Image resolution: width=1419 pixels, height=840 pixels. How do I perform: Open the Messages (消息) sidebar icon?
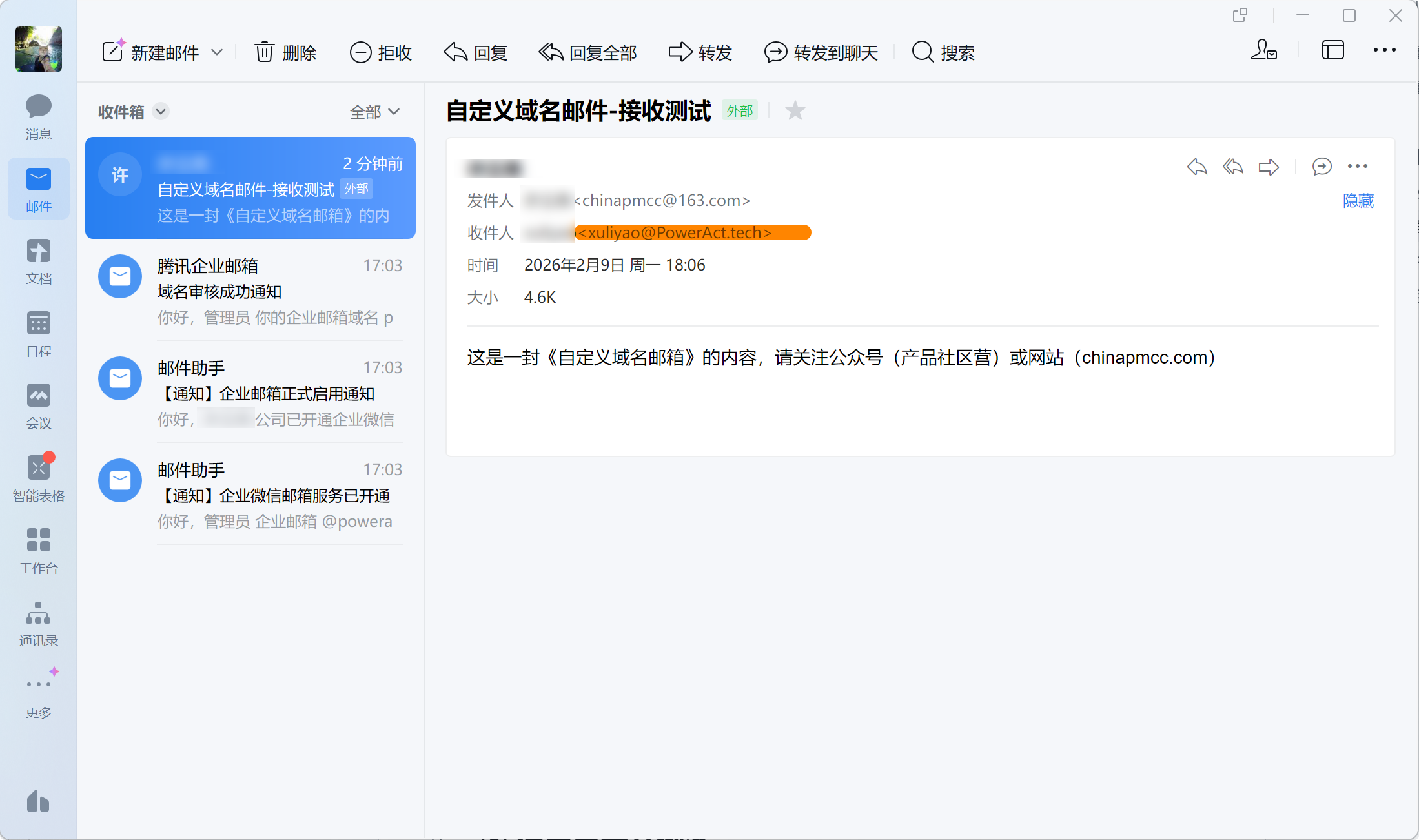pos(38,116)
